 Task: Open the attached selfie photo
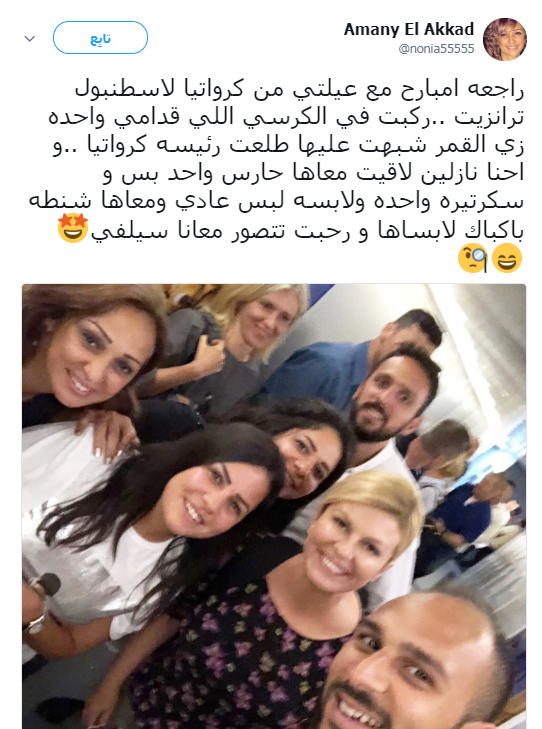274,506
